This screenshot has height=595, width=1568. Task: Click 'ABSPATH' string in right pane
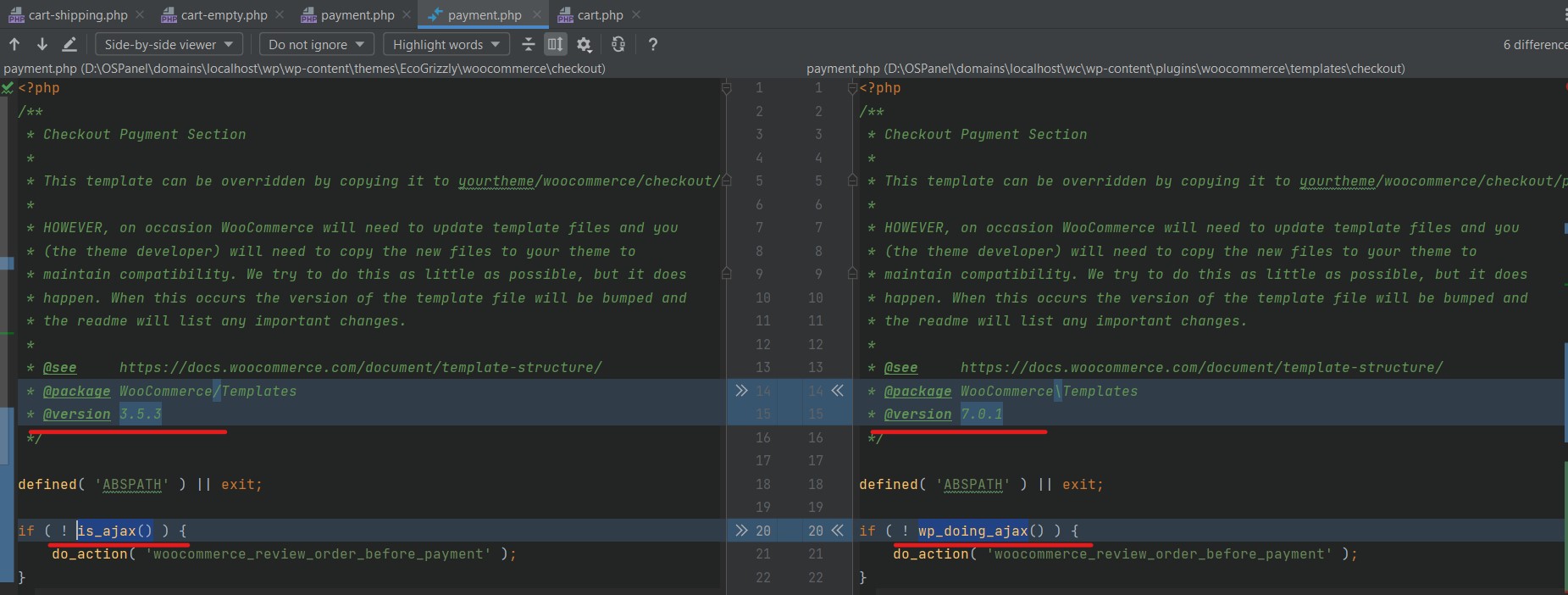coord(973,484)
